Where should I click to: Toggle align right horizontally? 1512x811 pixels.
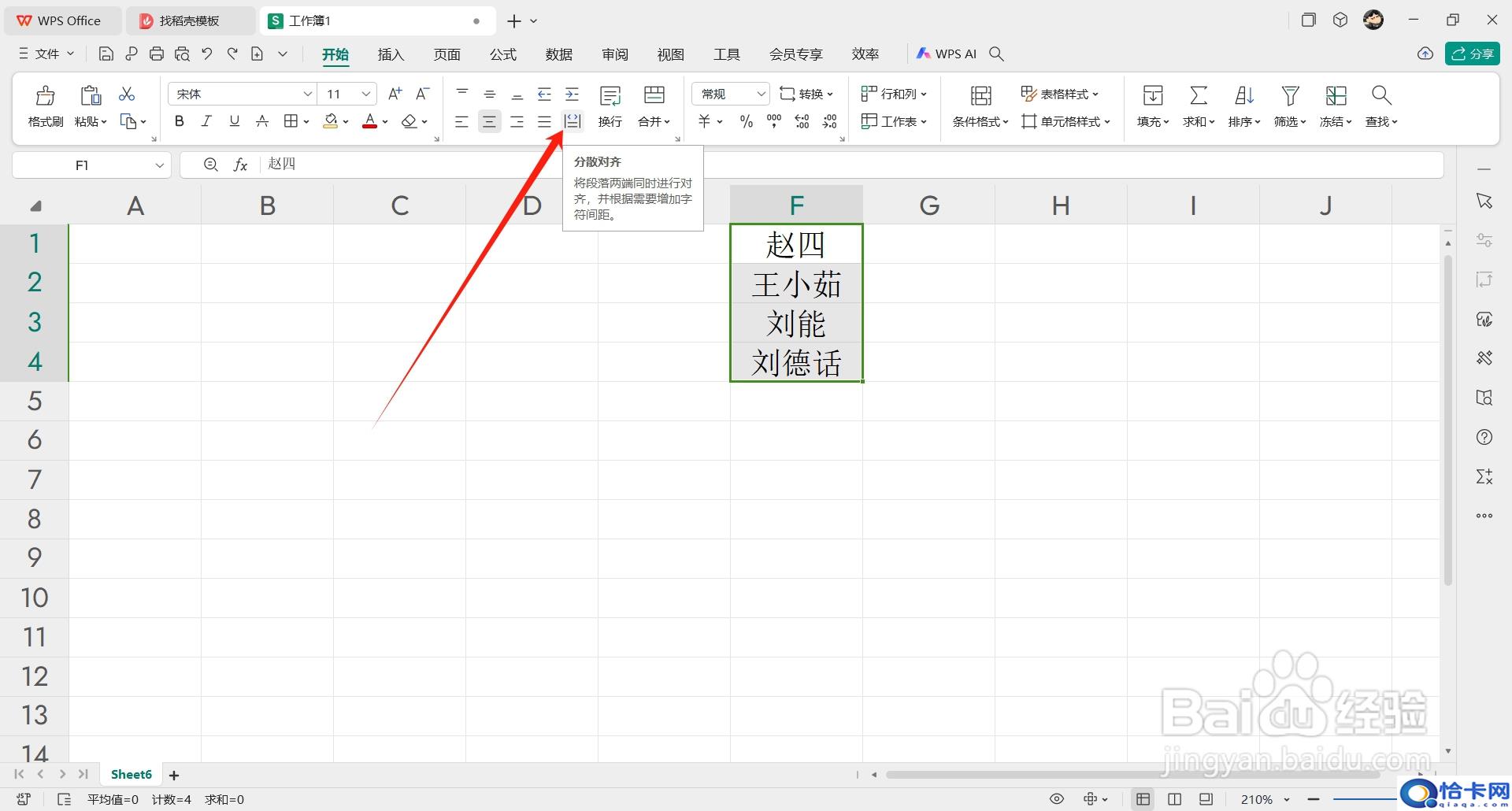[517, 121]
